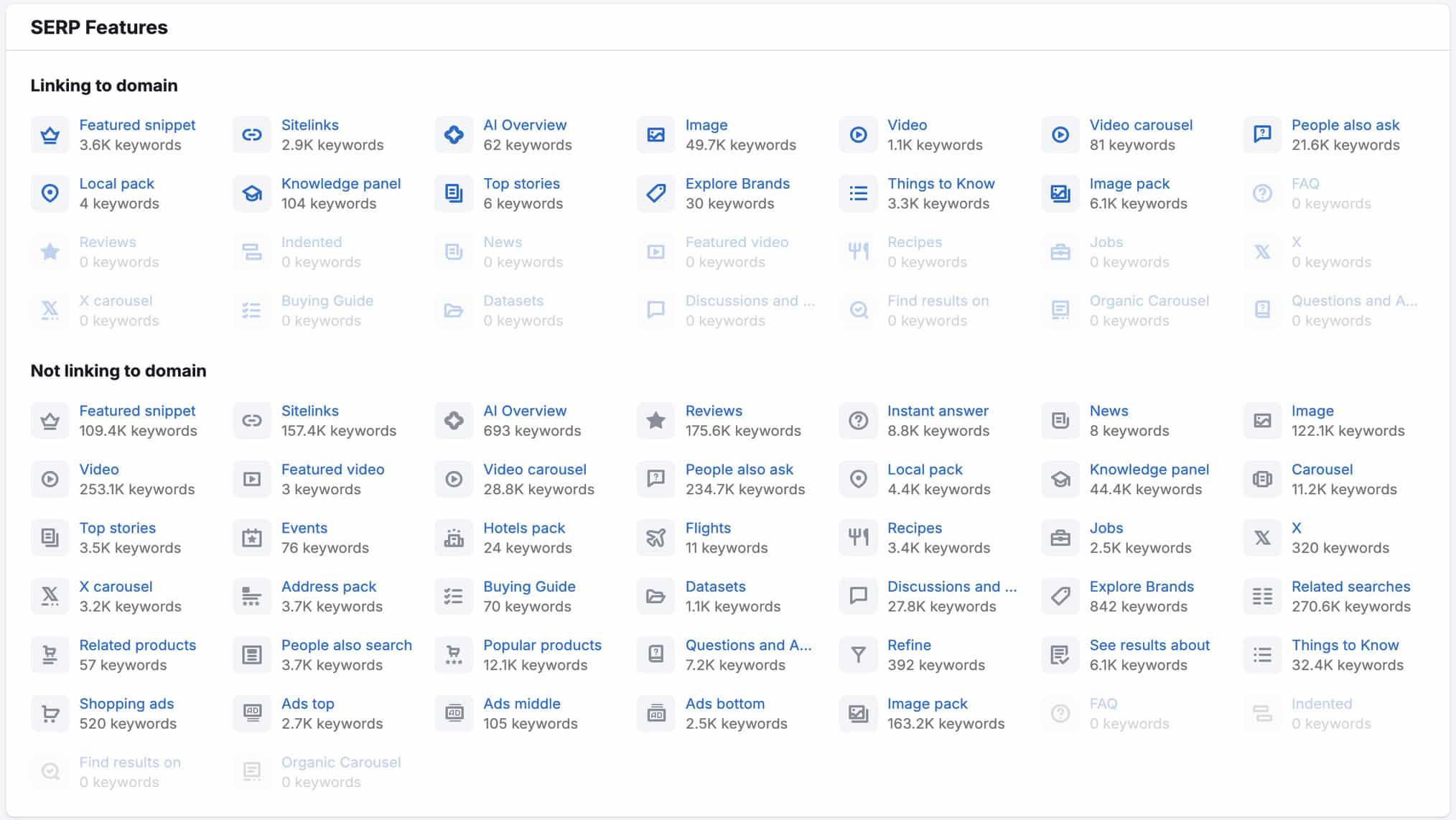Click the picture icon next to Image 49.7K keywords
1456x820 pixels.
[656, 135]
